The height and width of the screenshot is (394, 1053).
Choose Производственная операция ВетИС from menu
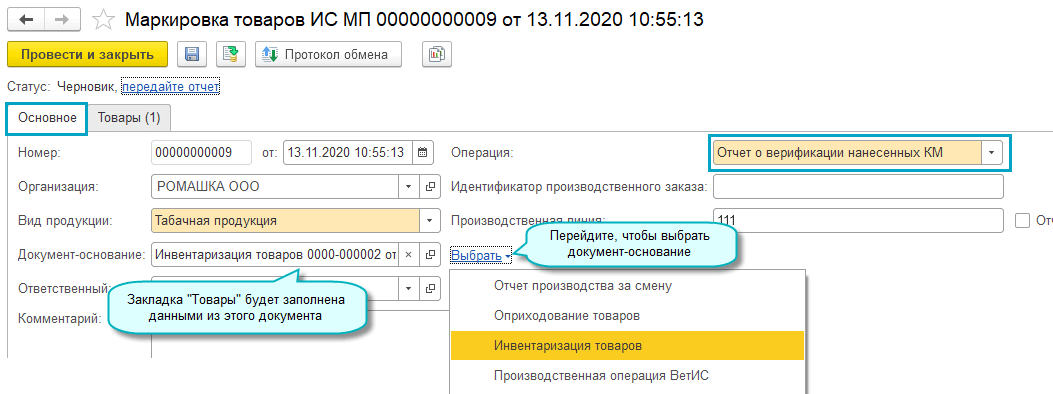(x=627, y=375)
